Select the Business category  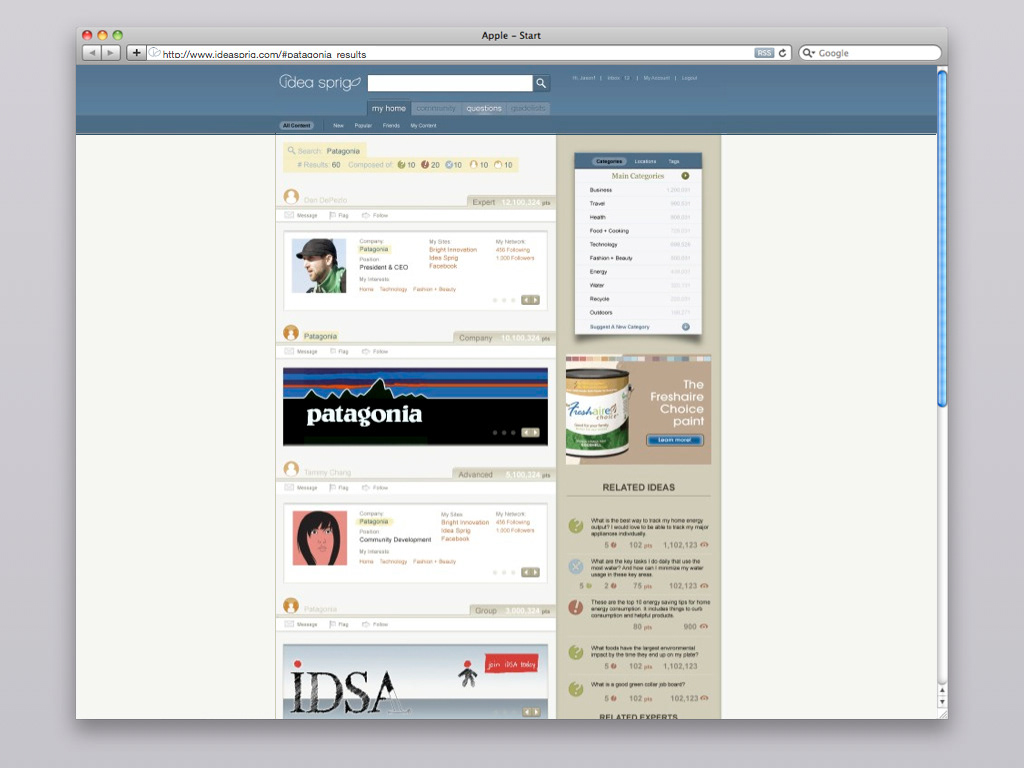601,190
